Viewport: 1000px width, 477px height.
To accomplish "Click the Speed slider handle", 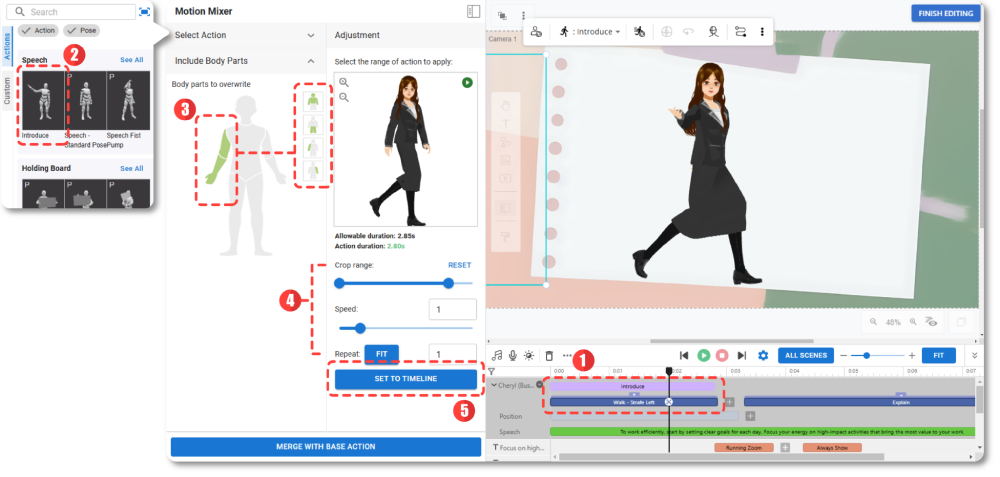I will coord(360,327).
